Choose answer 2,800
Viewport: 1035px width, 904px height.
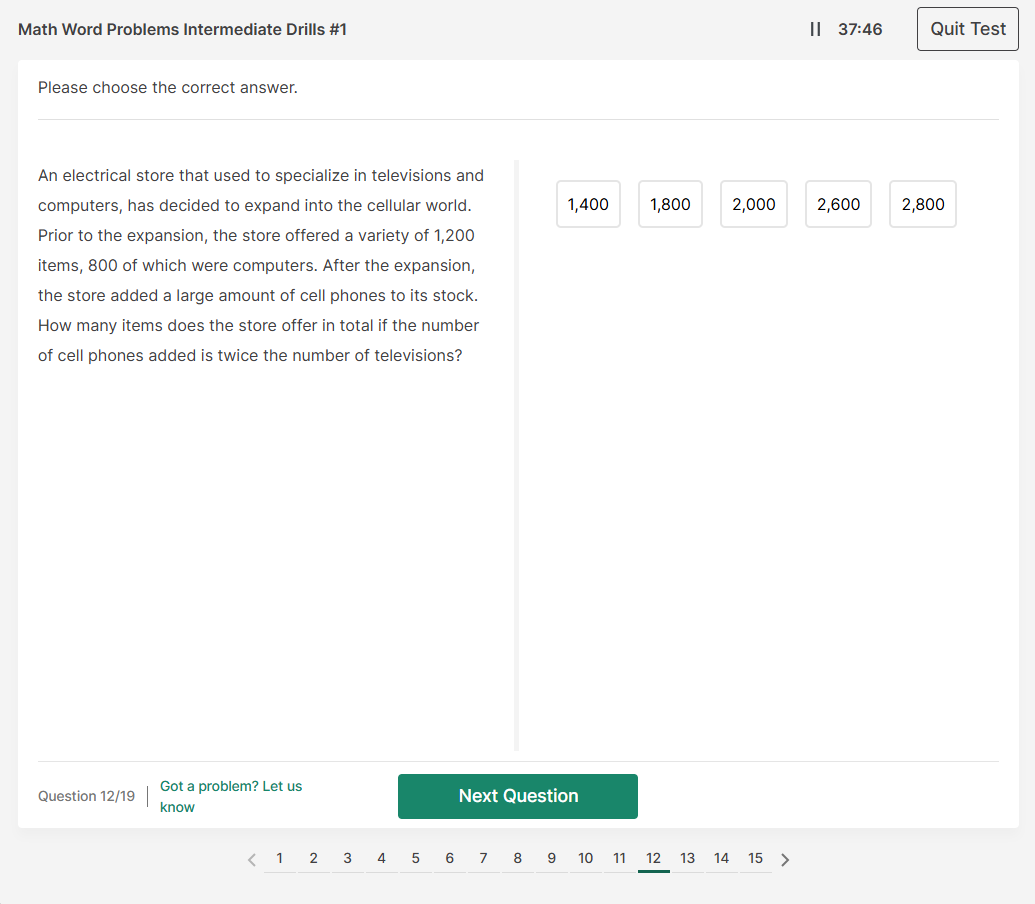[x=922, y=204]
